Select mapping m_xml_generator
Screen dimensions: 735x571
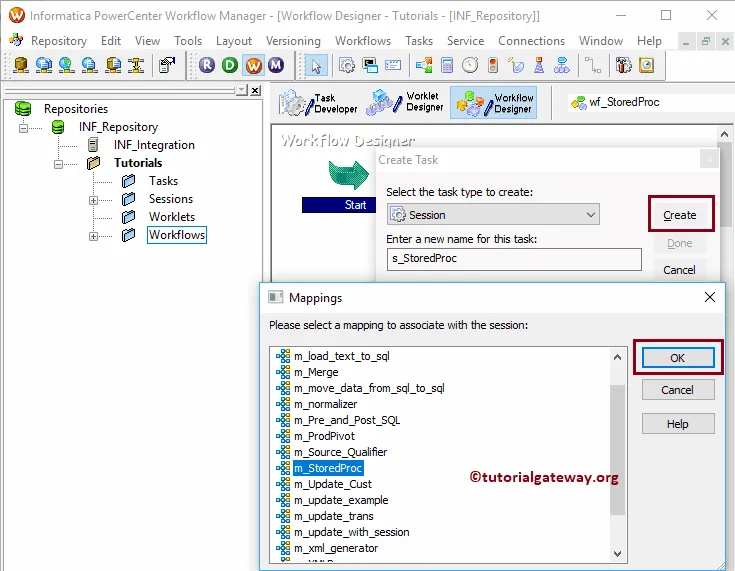click(x=336, y=548)
